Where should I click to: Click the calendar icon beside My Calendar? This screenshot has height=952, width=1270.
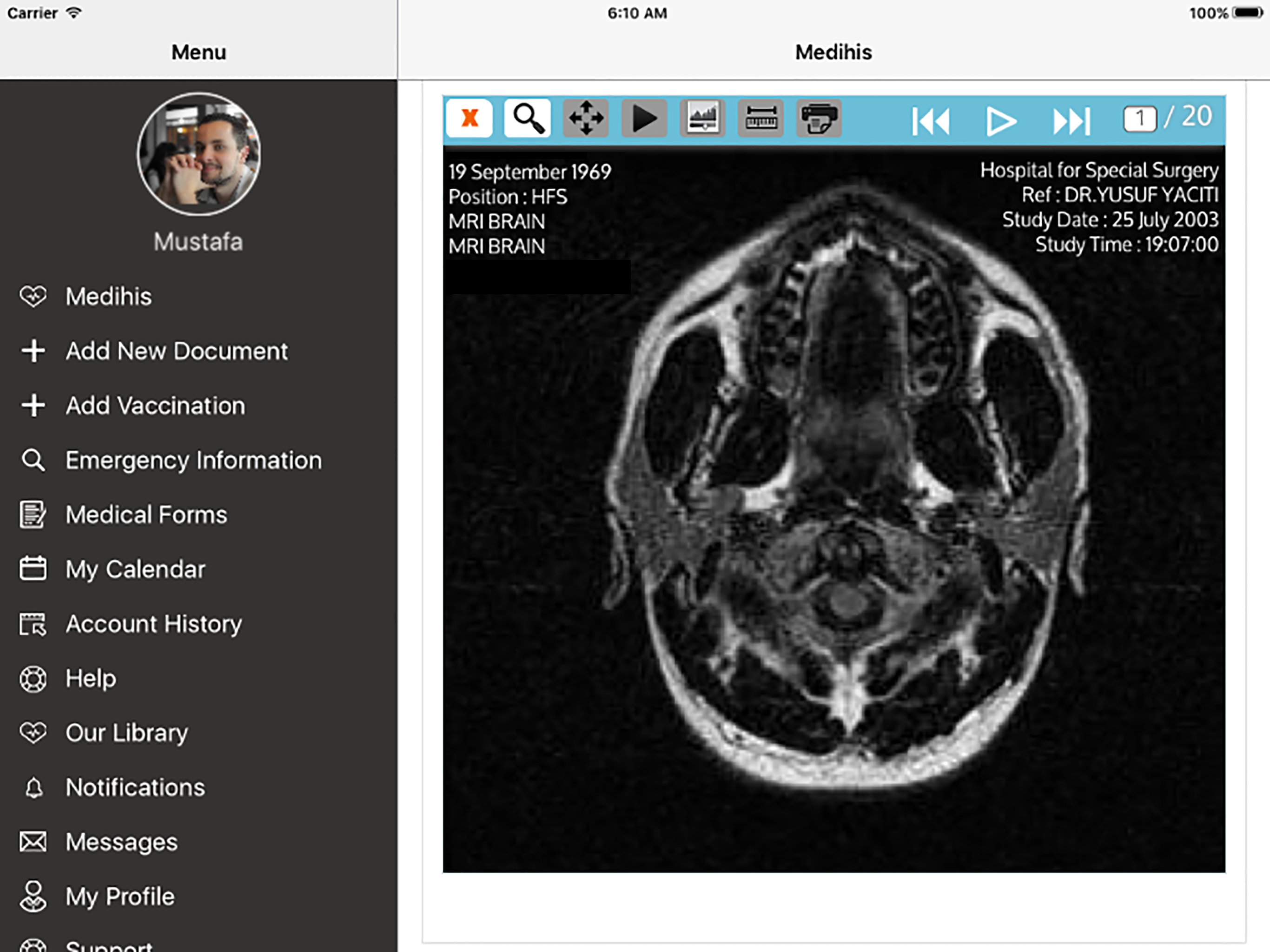tap(33, 569)
